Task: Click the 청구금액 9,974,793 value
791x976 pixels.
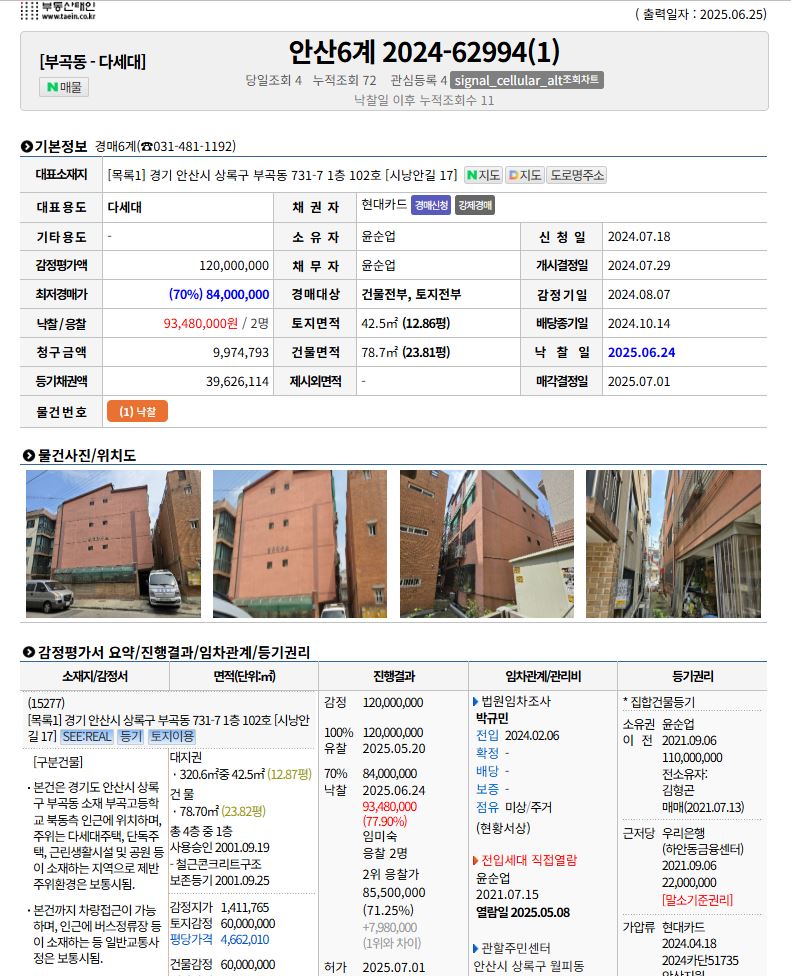Action: (x=241, y=352)
